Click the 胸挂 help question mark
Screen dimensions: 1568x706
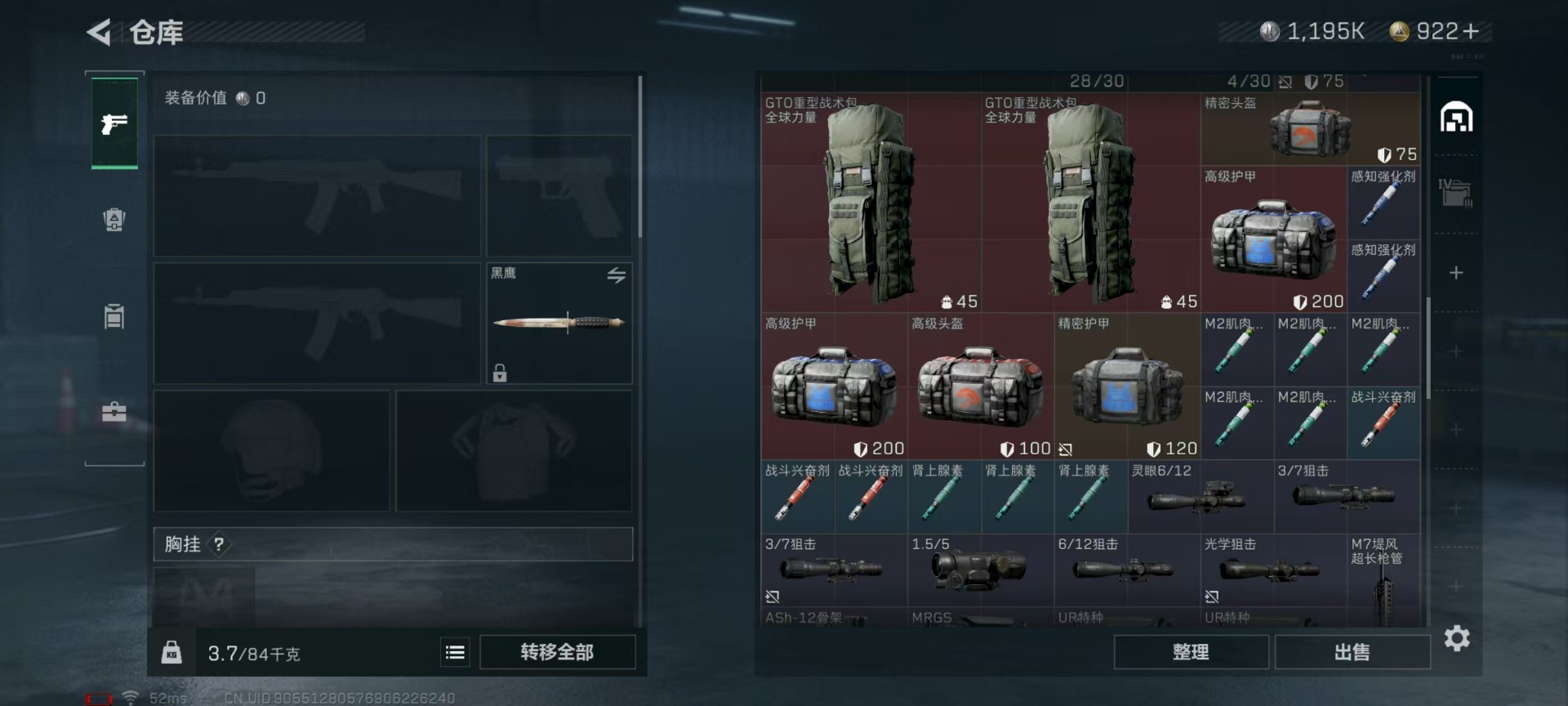click(219, 544)
